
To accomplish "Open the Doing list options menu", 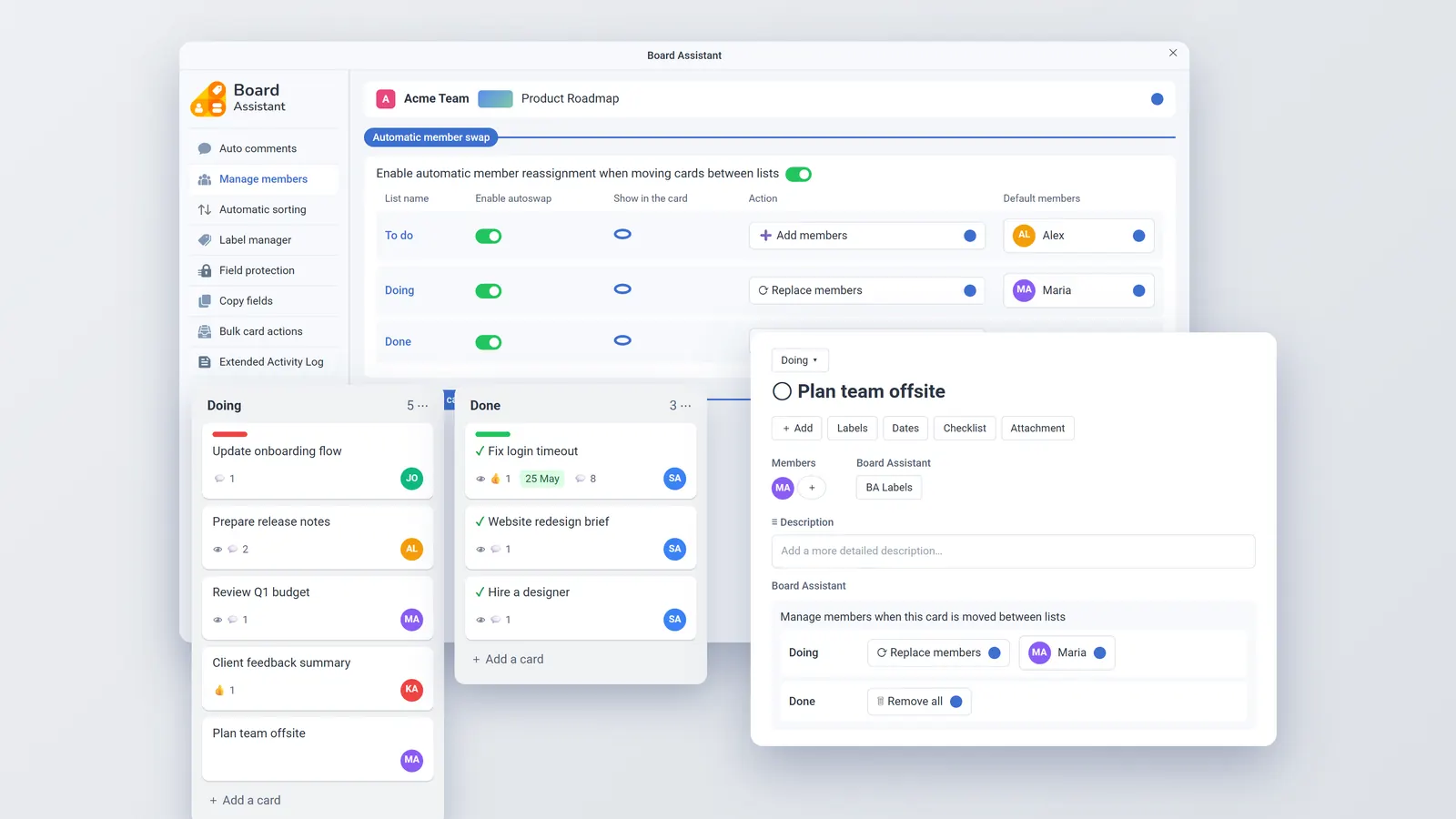I will [423, 406].
